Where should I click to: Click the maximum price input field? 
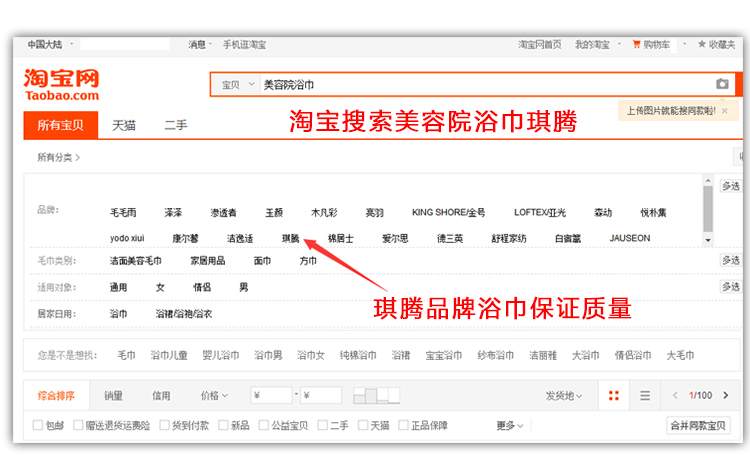click(x=320, y=395)
